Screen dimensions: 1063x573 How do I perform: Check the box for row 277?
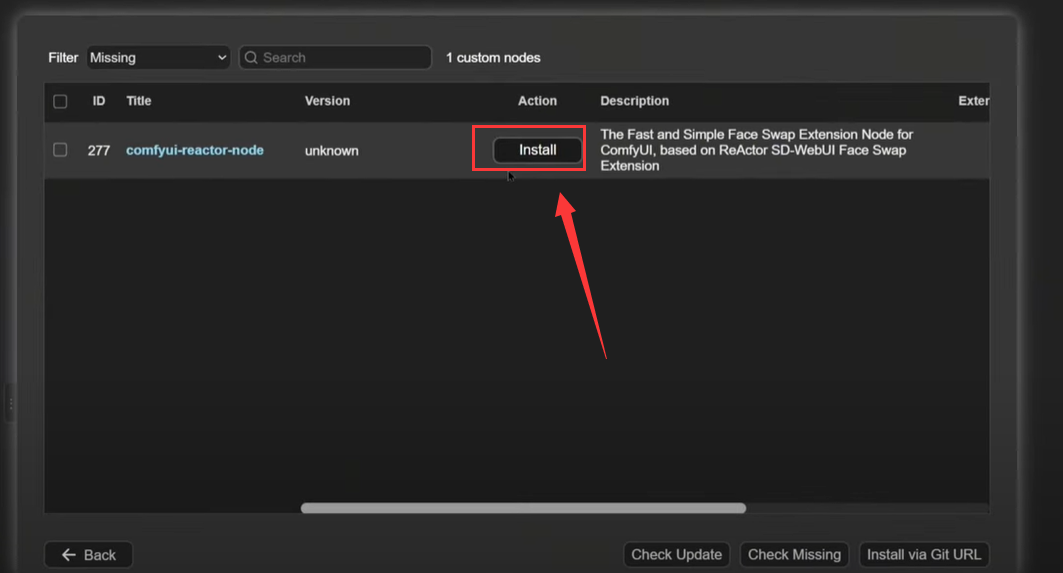tap(60, 150)
